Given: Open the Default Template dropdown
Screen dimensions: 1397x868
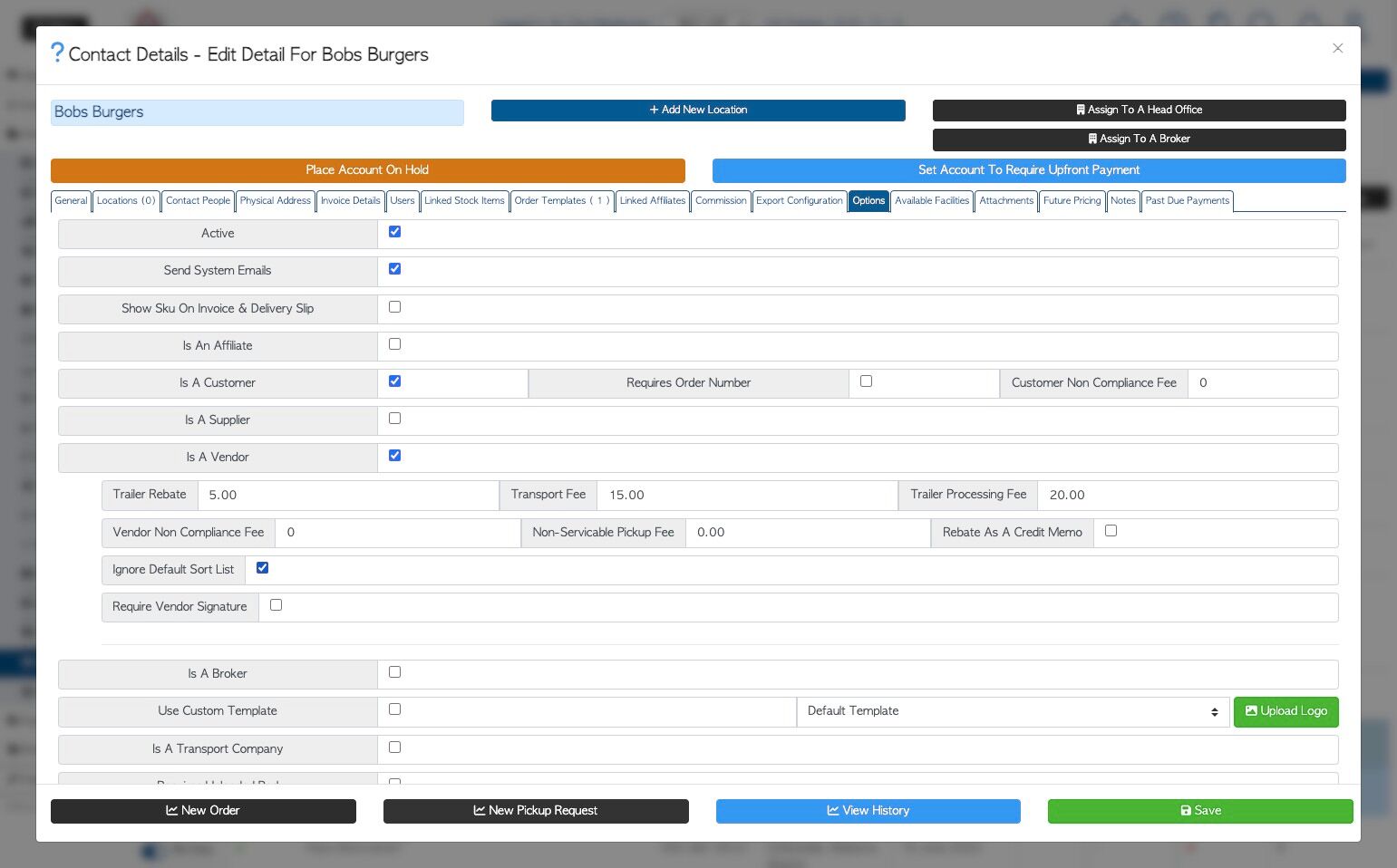Looking at the screenshot, I should pos(1013,712).
